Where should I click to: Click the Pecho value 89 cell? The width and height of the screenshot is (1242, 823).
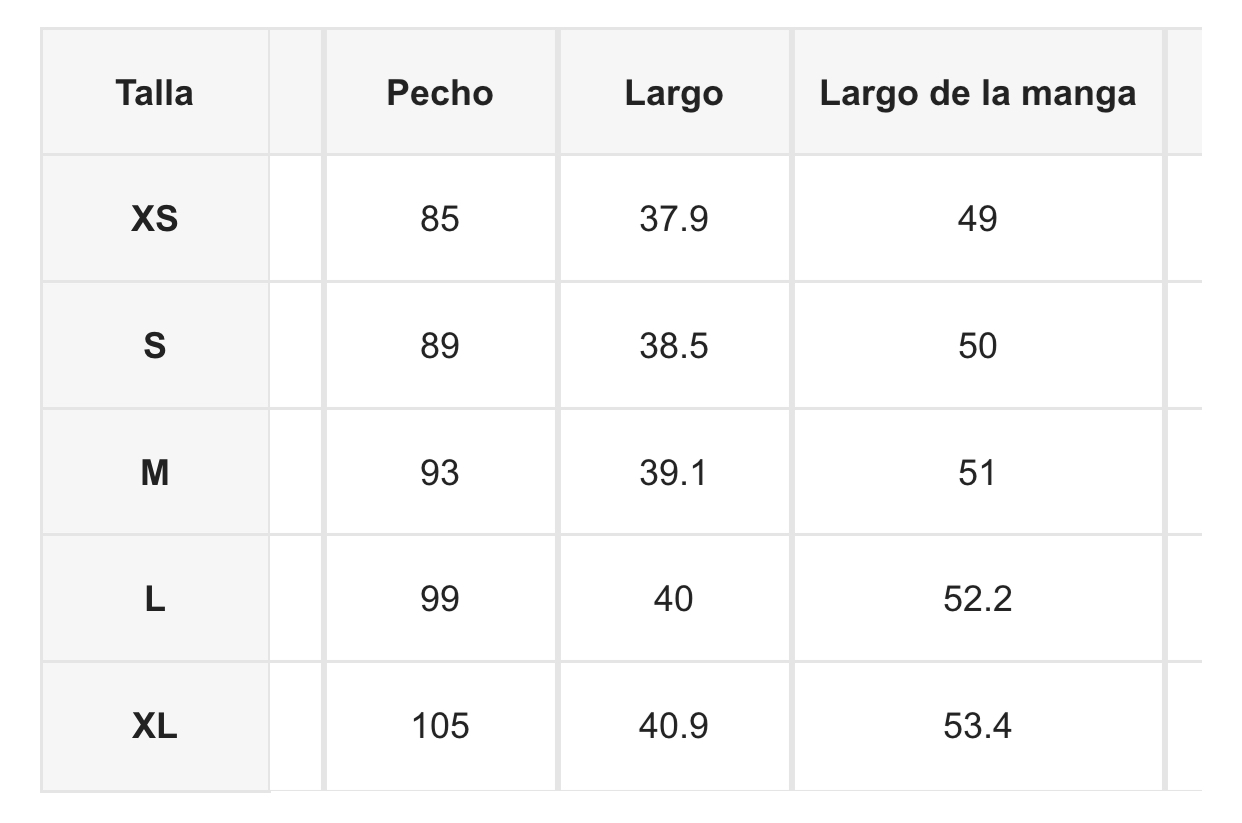pyautogui.click(x=440, y=345)
